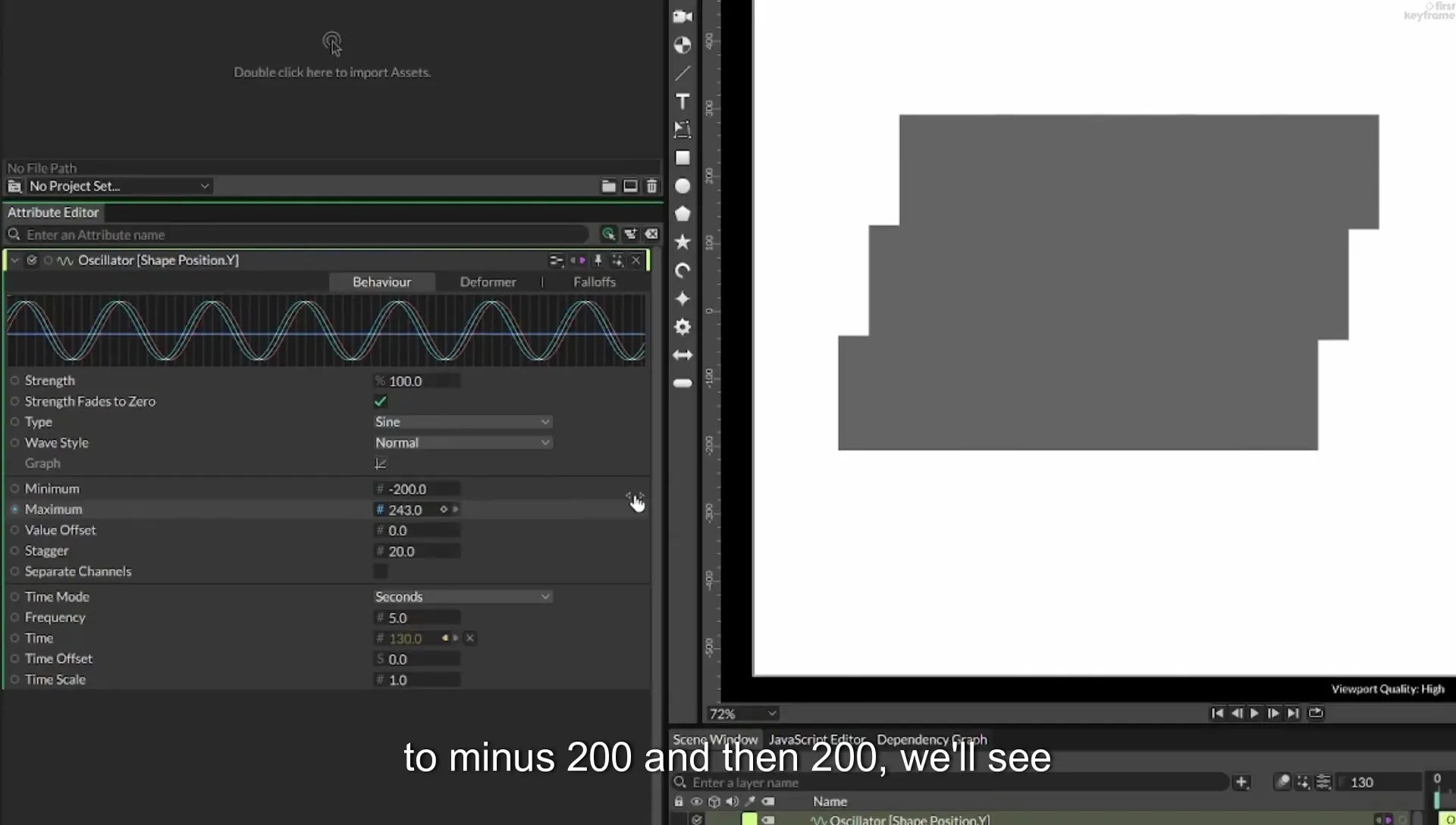The width and height of the screenshot is (1456, 825).
Task: Select the Polygon shape tool
Action: 682,214
